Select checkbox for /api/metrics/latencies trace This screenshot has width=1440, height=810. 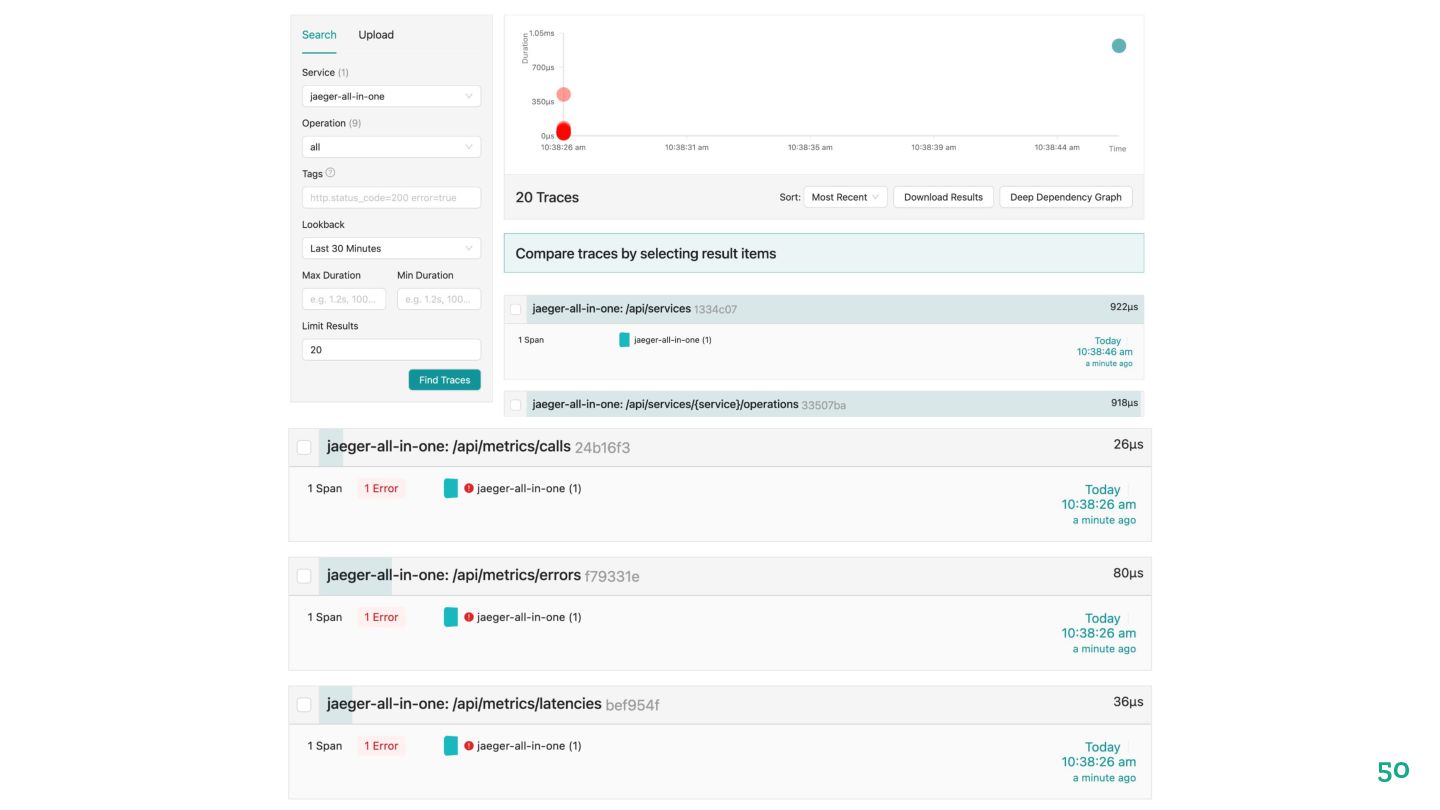[x=304, y=705]
